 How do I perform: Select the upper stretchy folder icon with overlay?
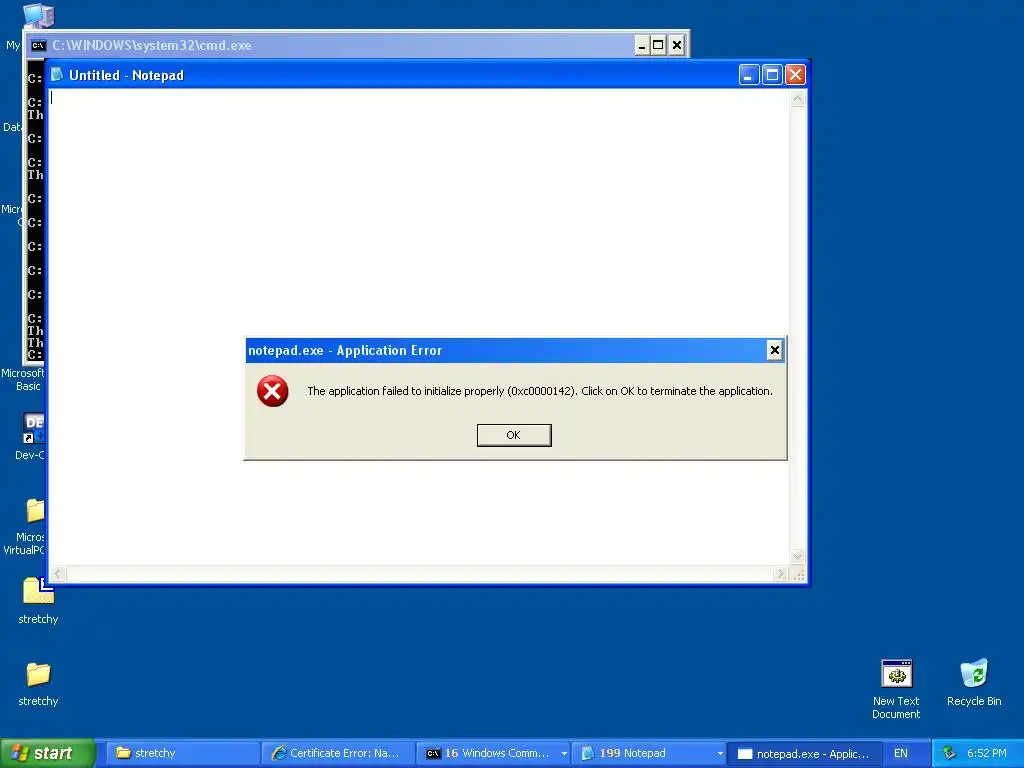pyautogui.click(x=38, y=601)
